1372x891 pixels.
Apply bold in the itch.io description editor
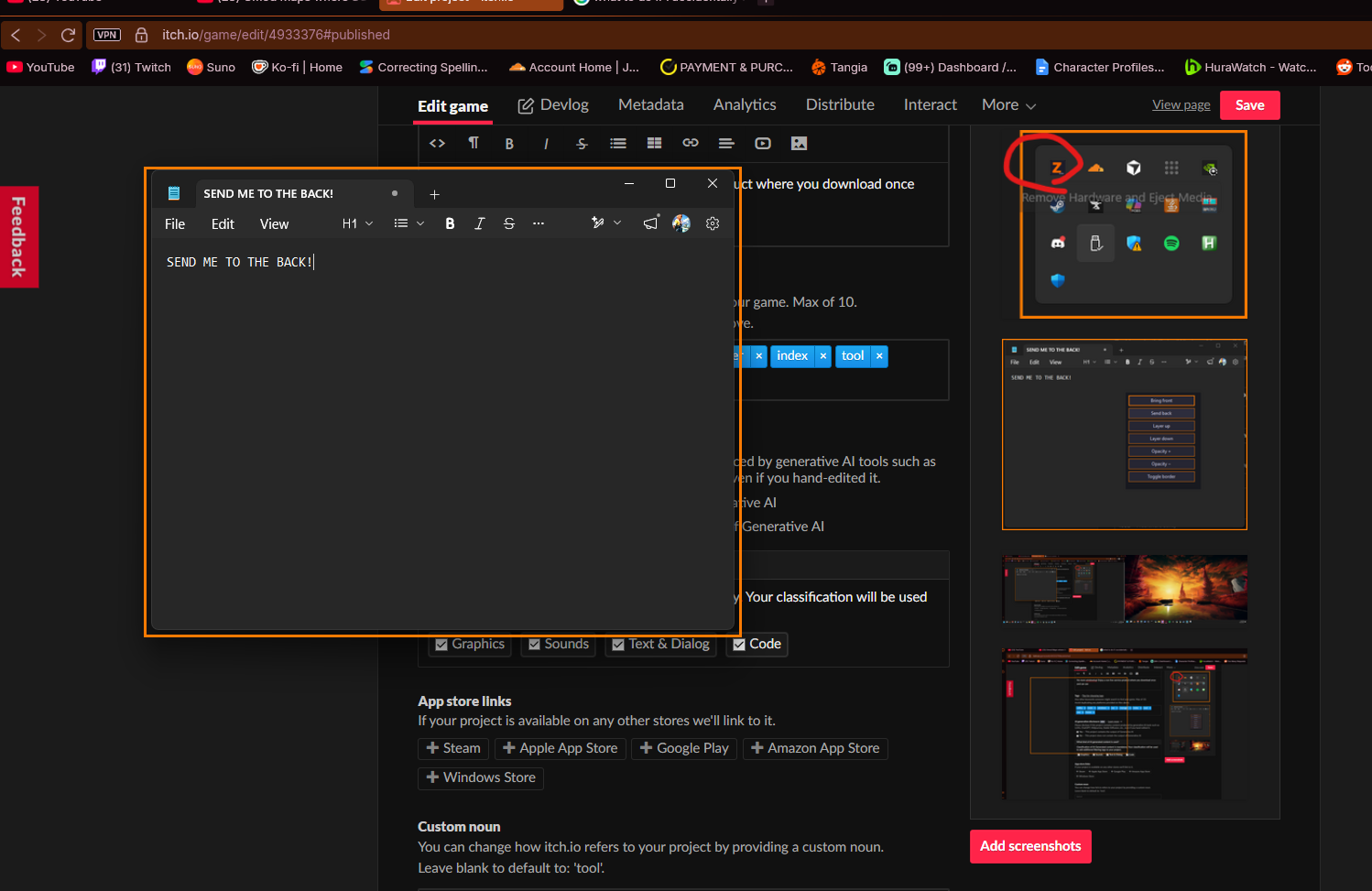(x=509, y=144)
